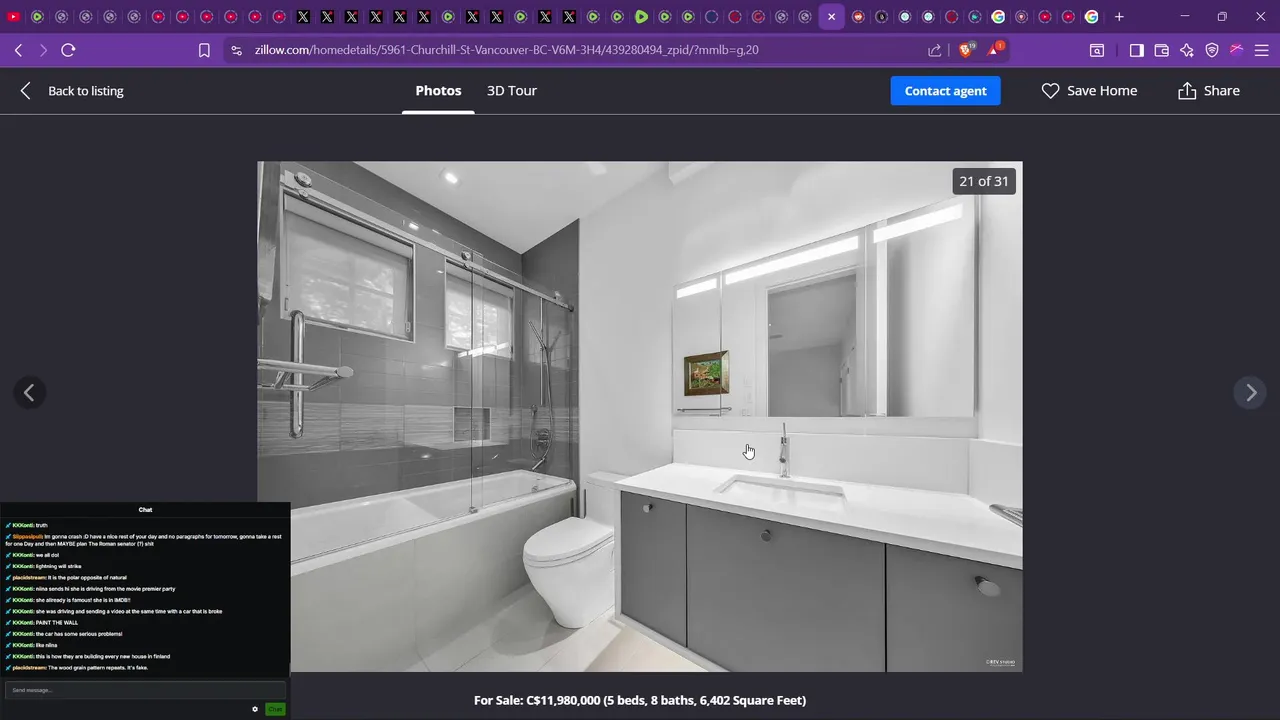Go back using the browser back arrow

coord(18,50)
